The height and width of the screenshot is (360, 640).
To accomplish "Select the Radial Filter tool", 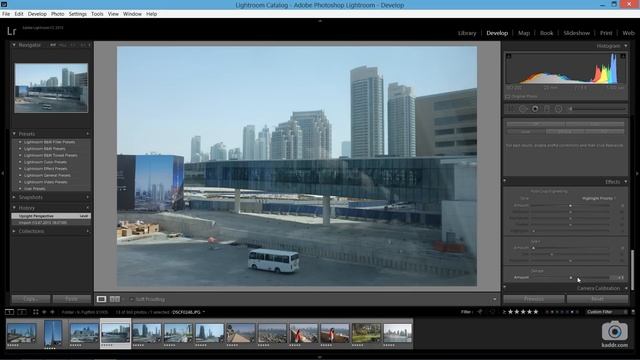I will pyautogui.click(x=559, y=109).
